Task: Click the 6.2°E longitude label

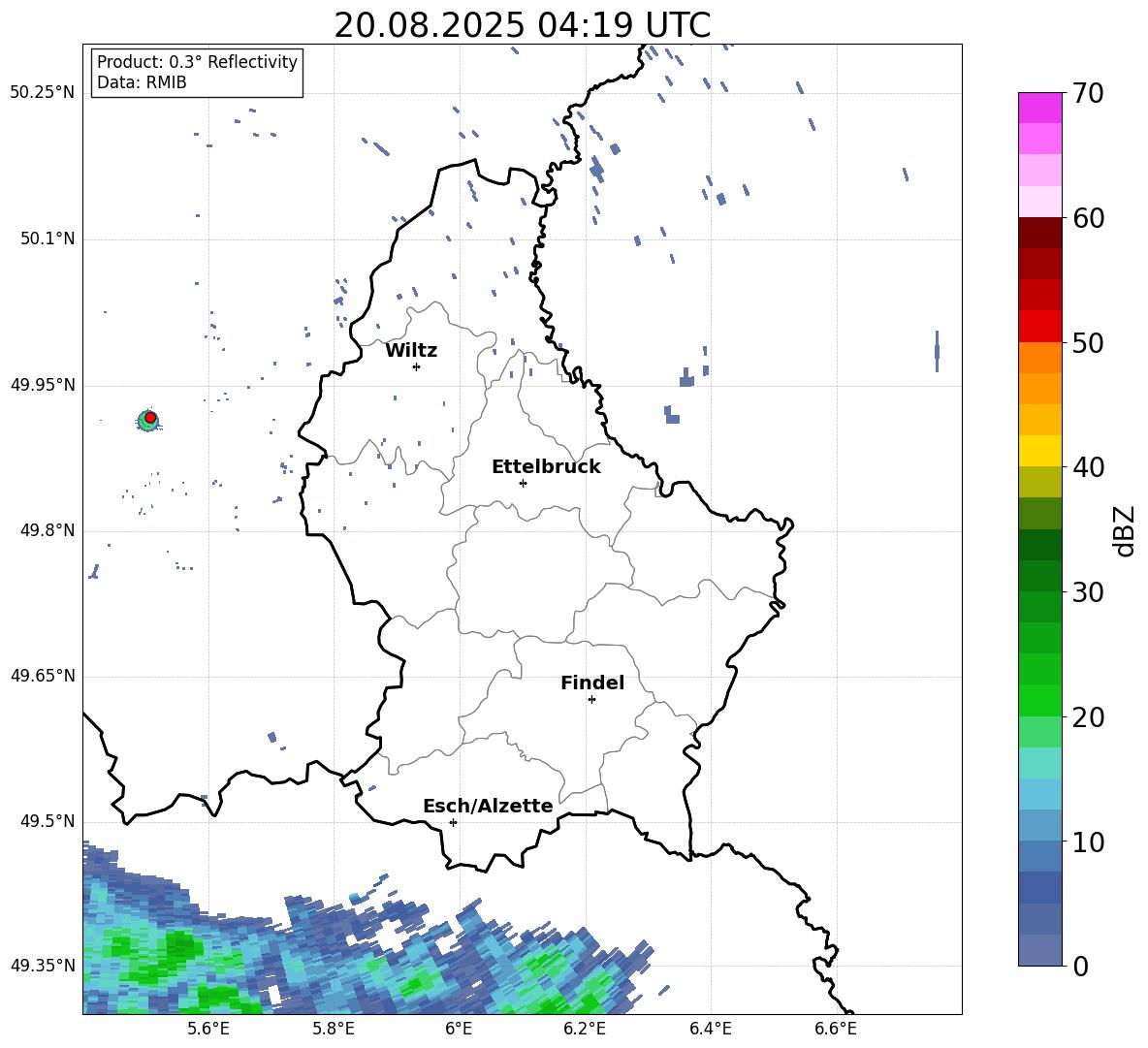Action: pos(585,1029)
